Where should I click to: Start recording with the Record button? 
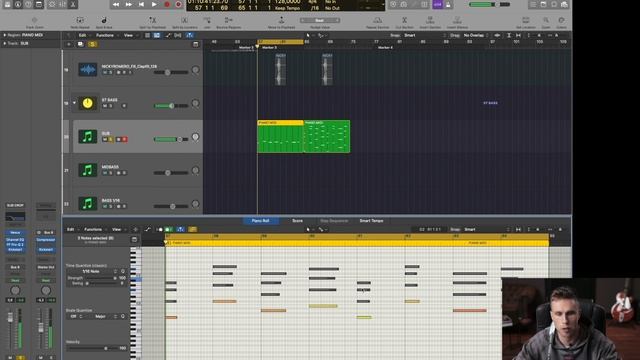[167, 4]
